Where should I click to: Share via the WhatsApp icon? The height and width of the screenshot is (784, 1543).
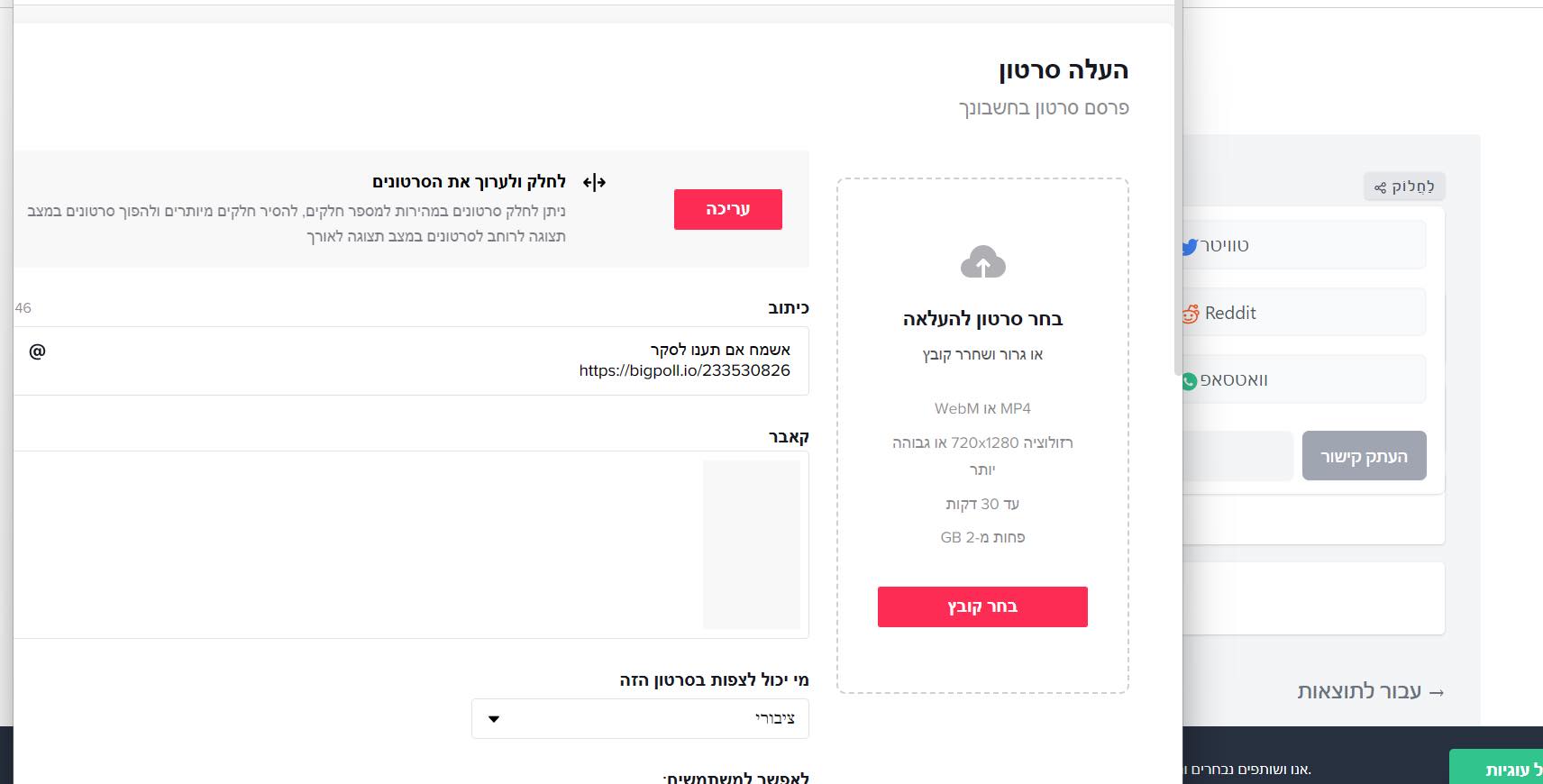click(1190, 381)
